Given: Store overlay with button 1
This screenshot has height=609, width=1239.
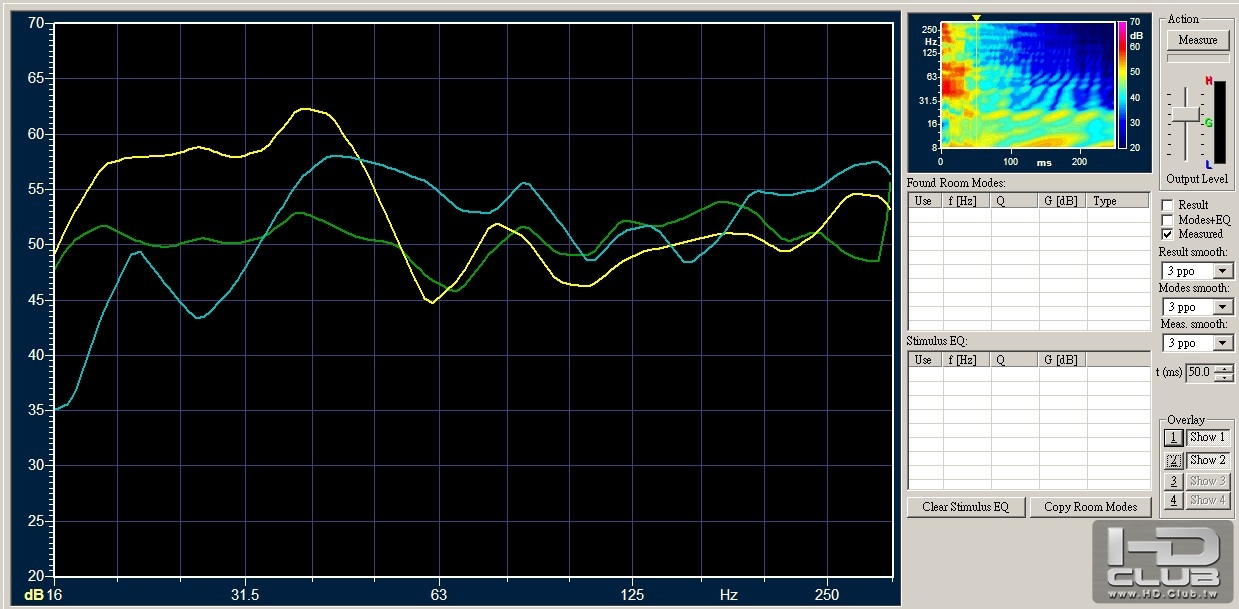Looking at the screenshot, I should 1174,438.
